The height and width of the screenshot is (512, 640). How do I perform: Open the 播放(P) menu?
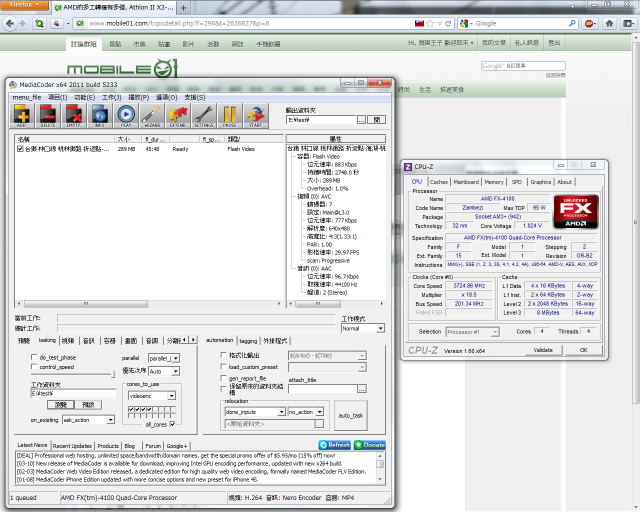point(138,97)
